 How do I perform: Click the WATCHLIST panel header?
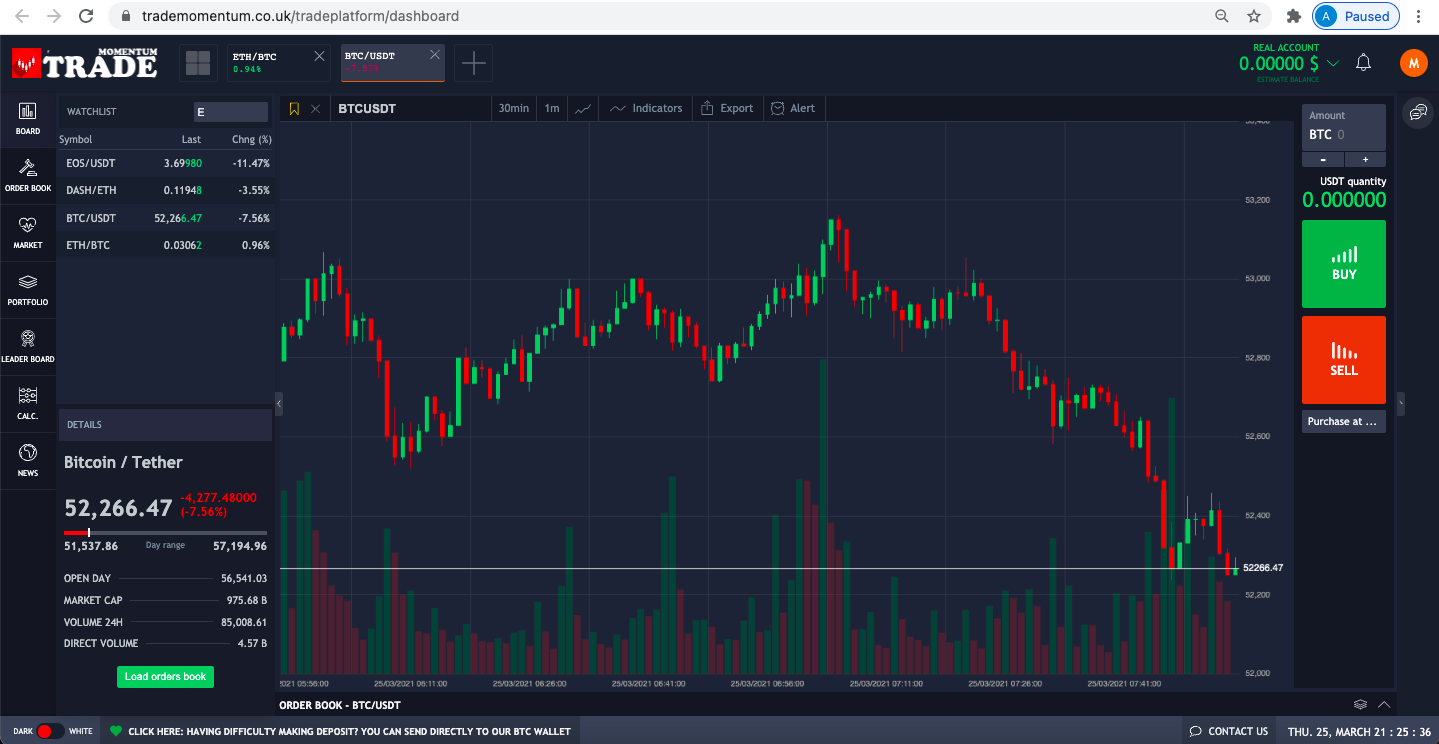point(92,112)
